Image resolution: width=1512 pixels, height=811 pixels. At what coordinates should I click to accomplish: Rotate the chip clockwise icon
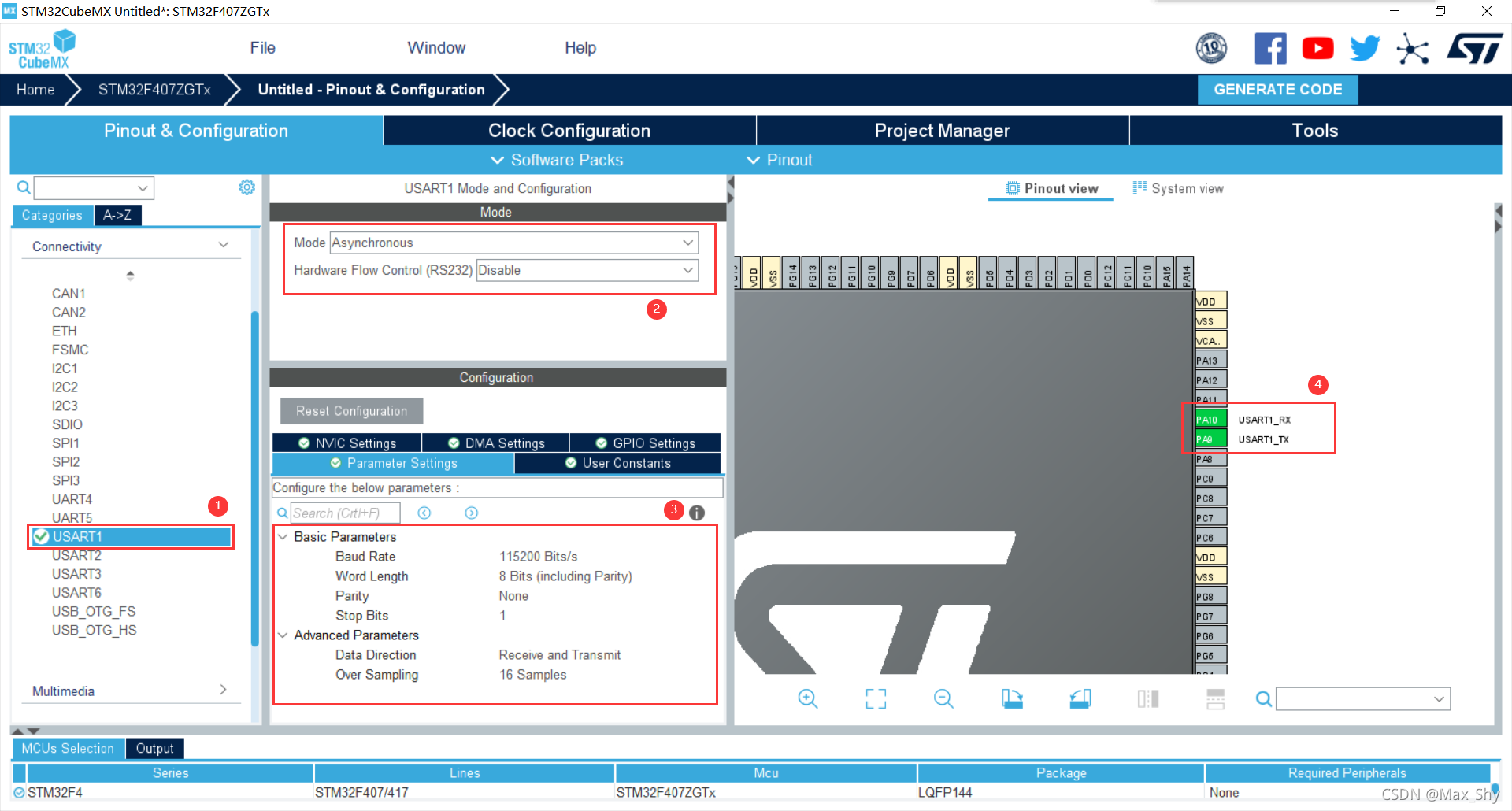click(x=1012, y=698)
